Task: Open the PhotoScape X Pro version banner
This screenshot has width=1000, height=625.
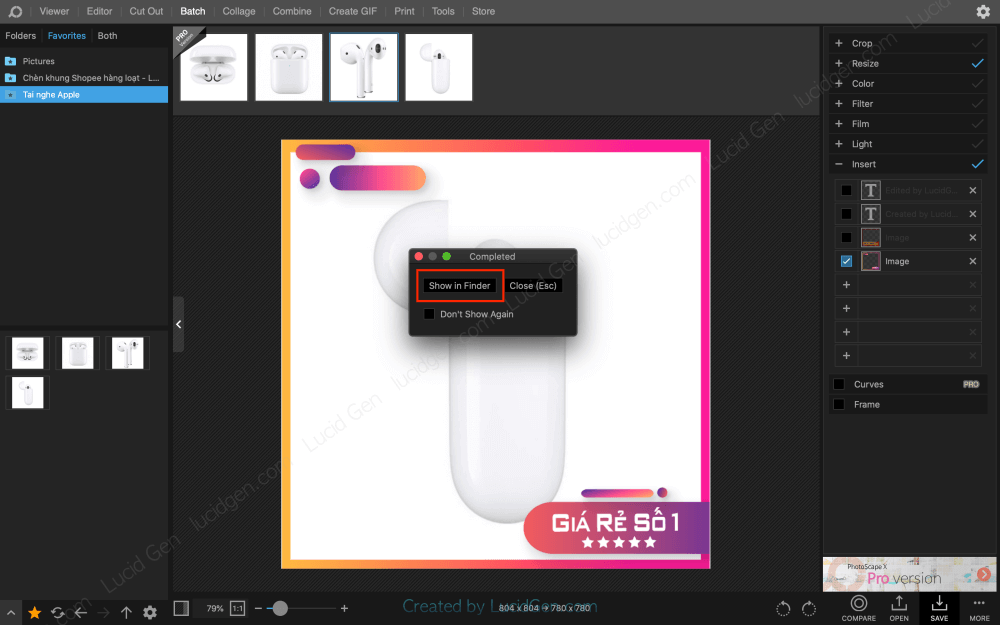Action: pyautogui.click(x=908, y=574)
